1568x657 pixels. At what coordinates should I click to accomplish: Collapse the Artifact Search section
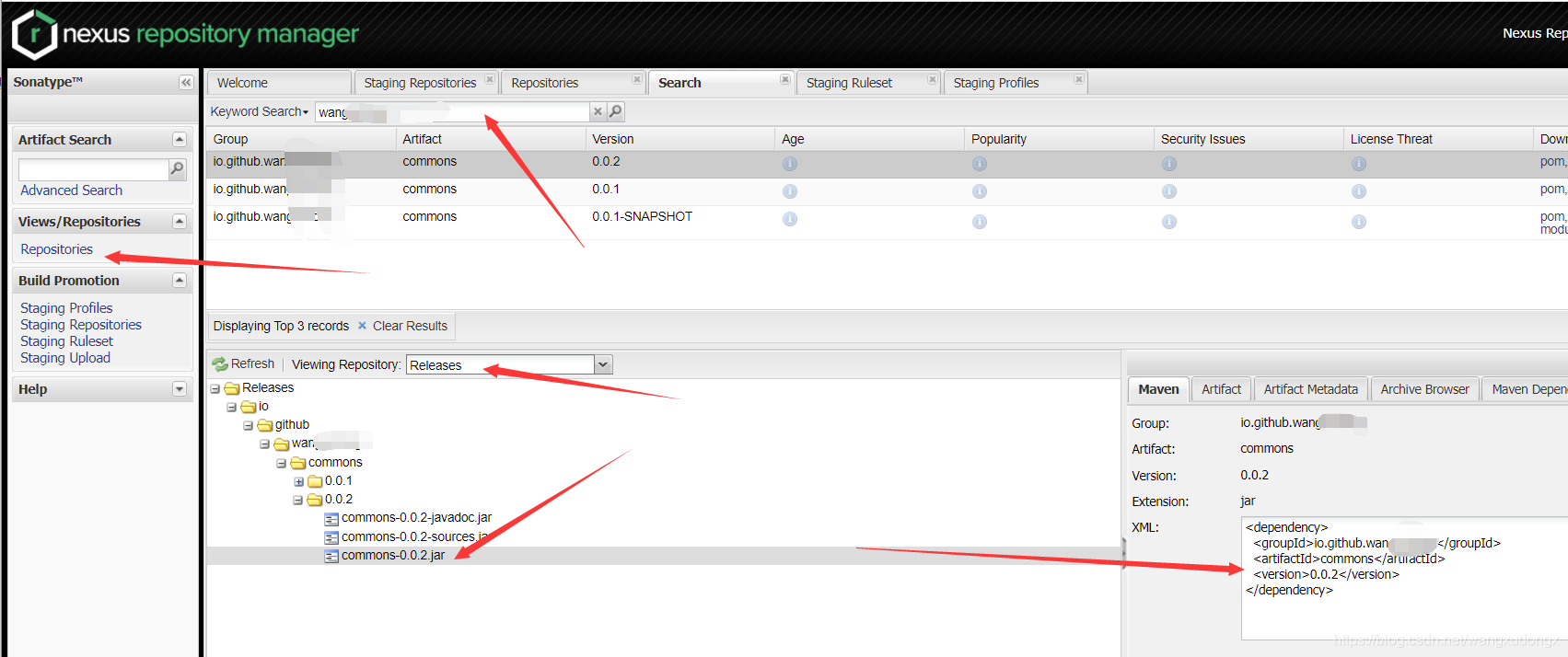(x=180, y=139)
